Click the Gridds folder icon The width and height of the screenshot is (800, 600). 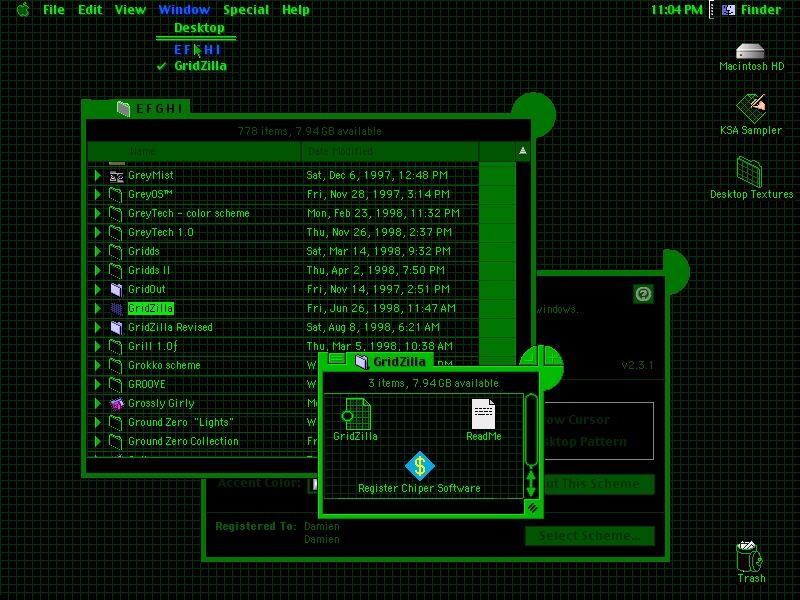tap(116, 252)
